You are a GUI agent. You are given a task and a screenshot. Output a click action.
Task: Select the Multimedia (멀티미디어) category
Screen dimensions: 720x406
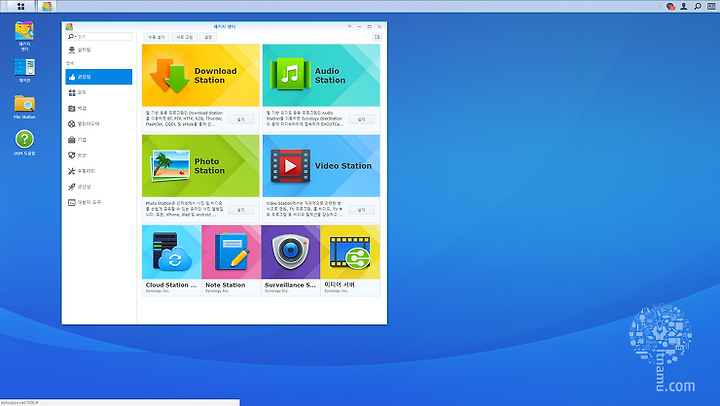pos(99,124)
